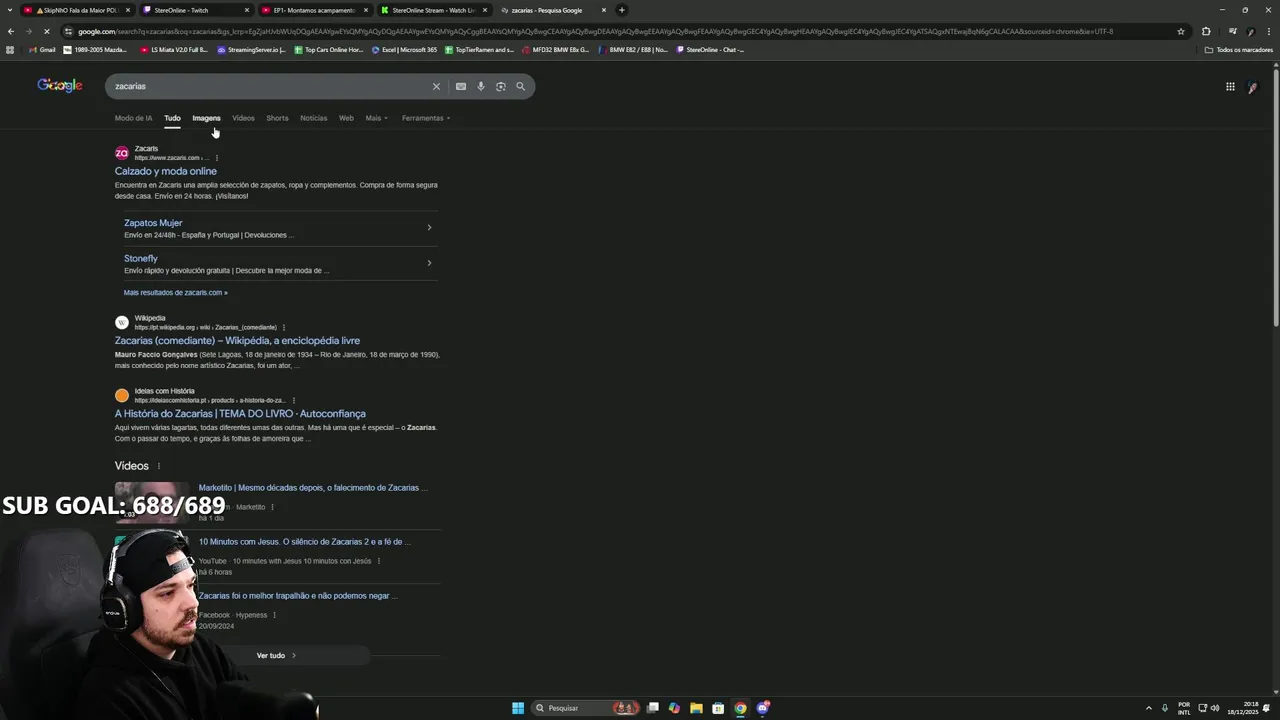Switch to the Shorts tab
The height and width of the screenshot is (720, 1280).
pyautogui.click(x=277, y=118)
